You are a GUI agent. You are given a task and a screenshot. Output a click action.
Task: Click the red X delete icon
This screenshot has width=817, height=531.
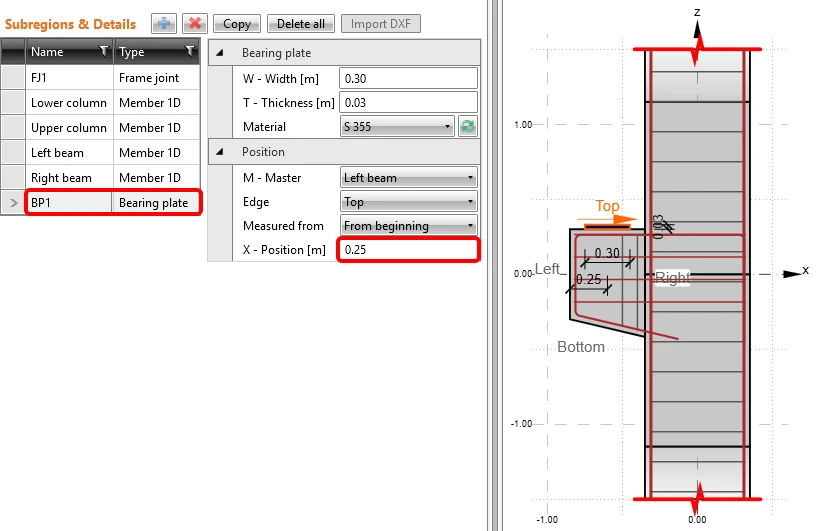pyautogui.click(x=195, y=23)
